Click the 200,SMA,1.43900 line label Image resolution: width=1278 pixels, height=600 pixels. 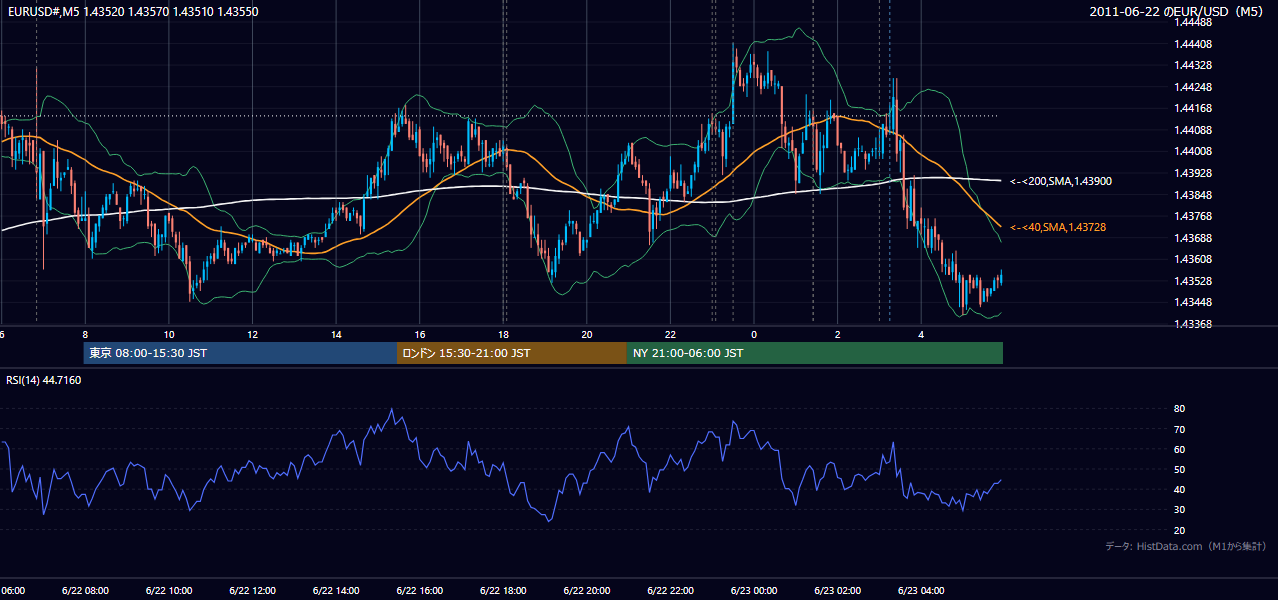coord(1060,182)
